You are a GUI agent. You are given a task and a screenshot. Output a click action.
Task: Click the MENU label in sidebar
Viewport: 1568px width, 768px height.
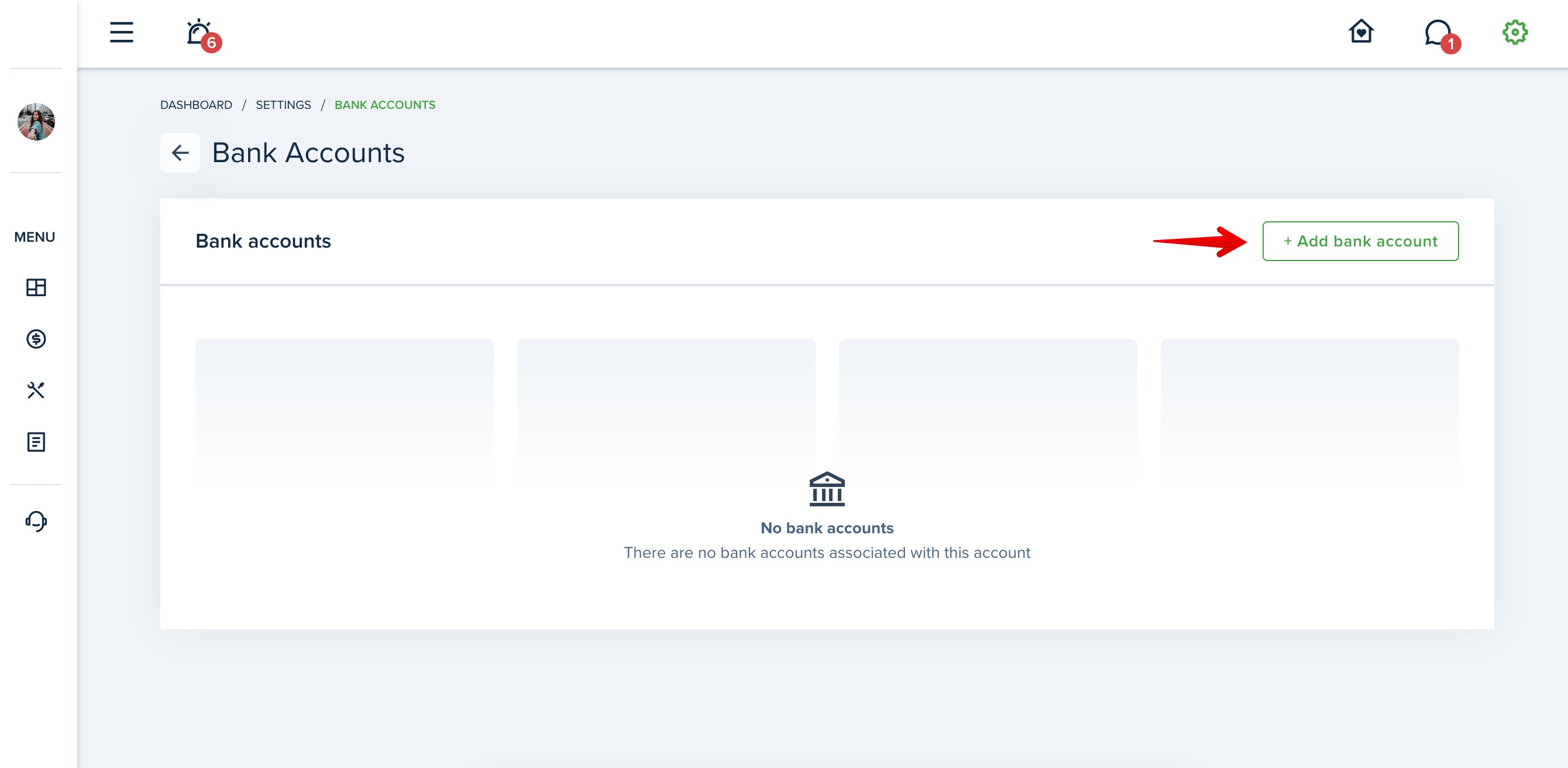pyautogui.click(x=35, y=237)
